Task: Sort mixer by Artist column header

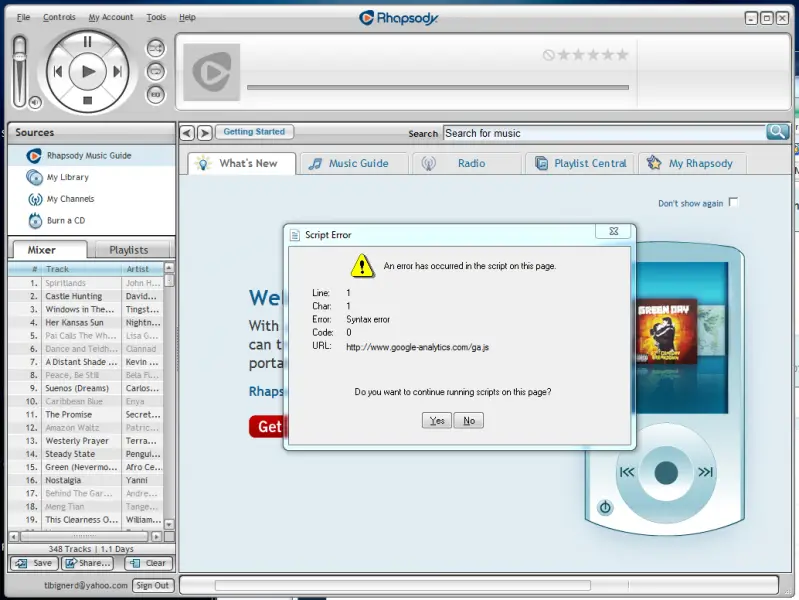Action: (142, 269)
